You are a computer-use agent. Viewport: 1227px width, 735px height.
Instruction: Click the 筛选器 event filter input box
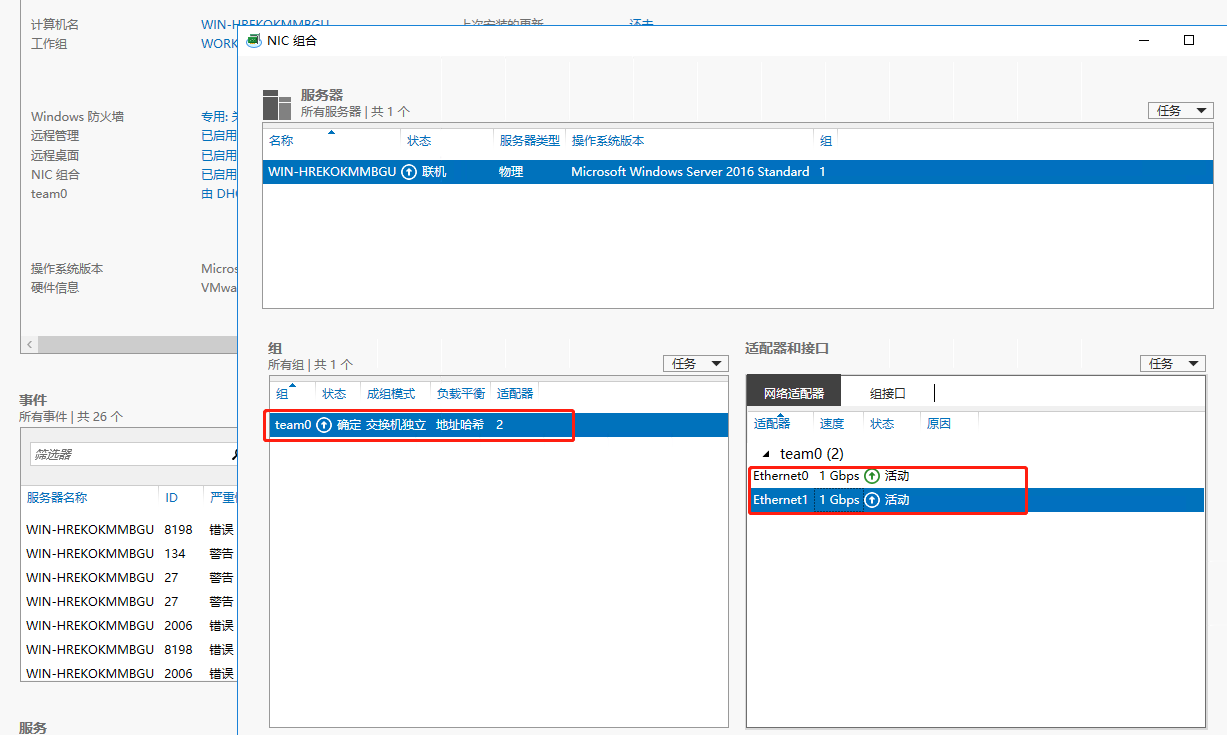pos(128,454)
